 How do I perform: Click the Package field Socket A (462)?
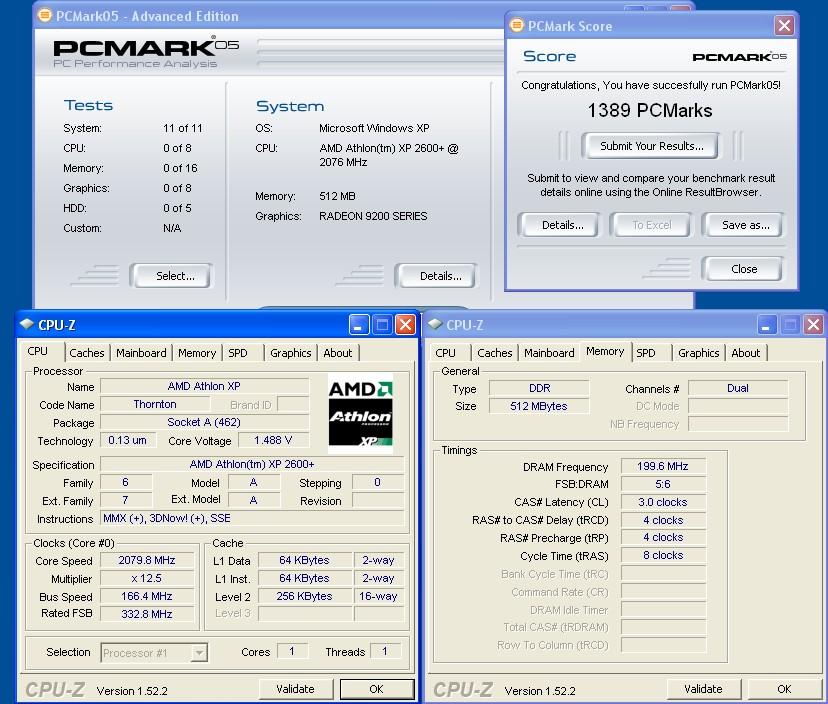204,423
